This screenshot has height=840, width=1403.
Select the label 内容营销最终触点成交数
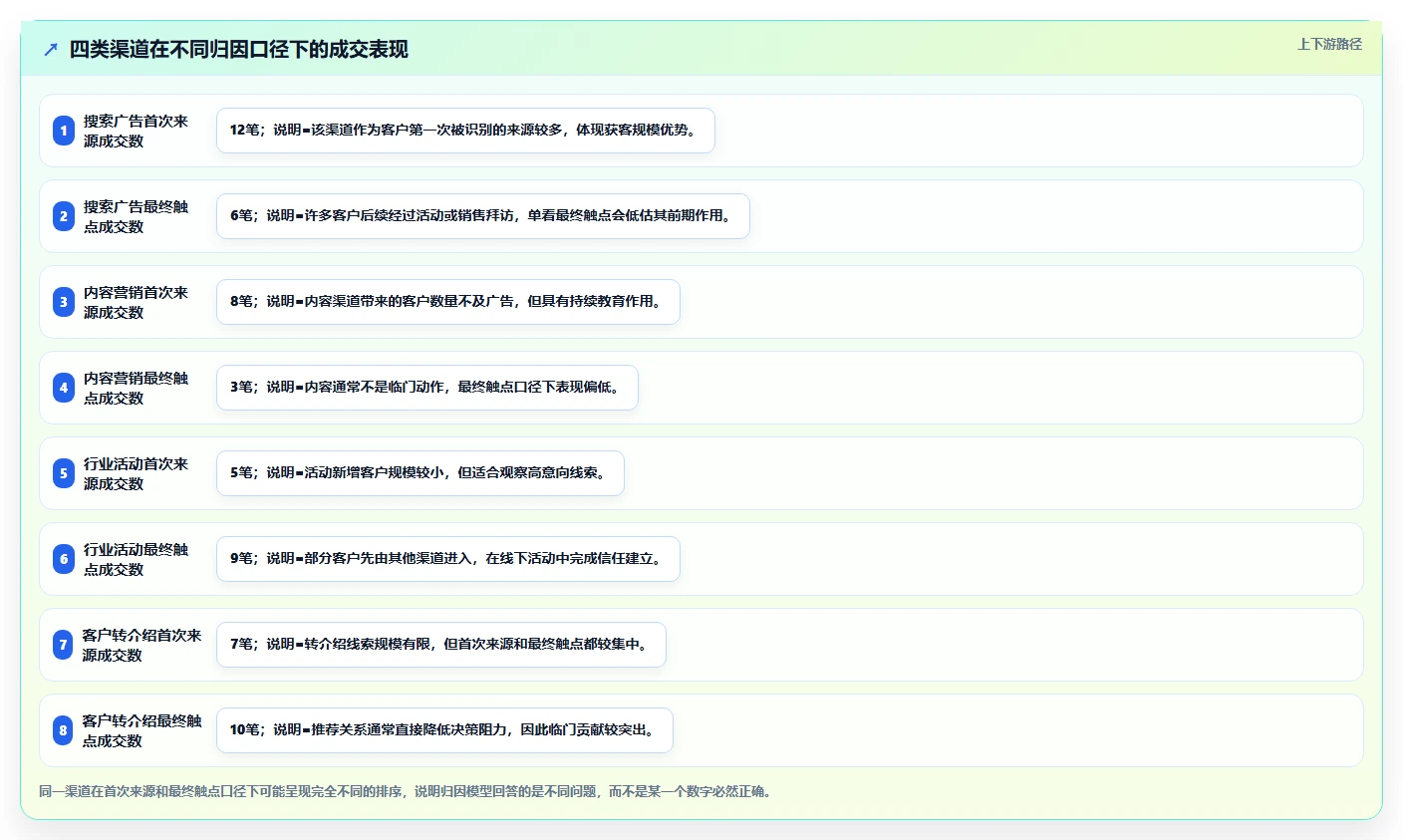tap(136, 388)
